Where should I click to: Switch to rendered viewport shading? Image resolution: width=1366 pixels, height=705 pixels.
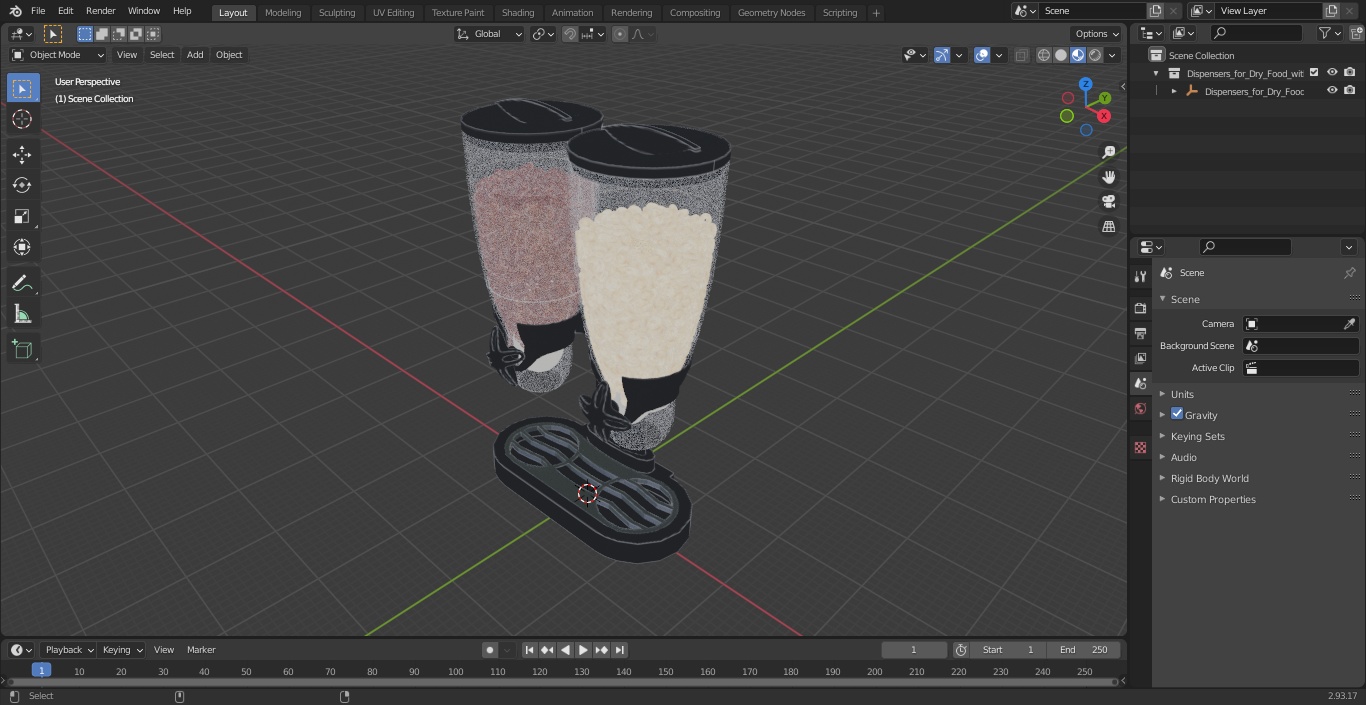1095,55
